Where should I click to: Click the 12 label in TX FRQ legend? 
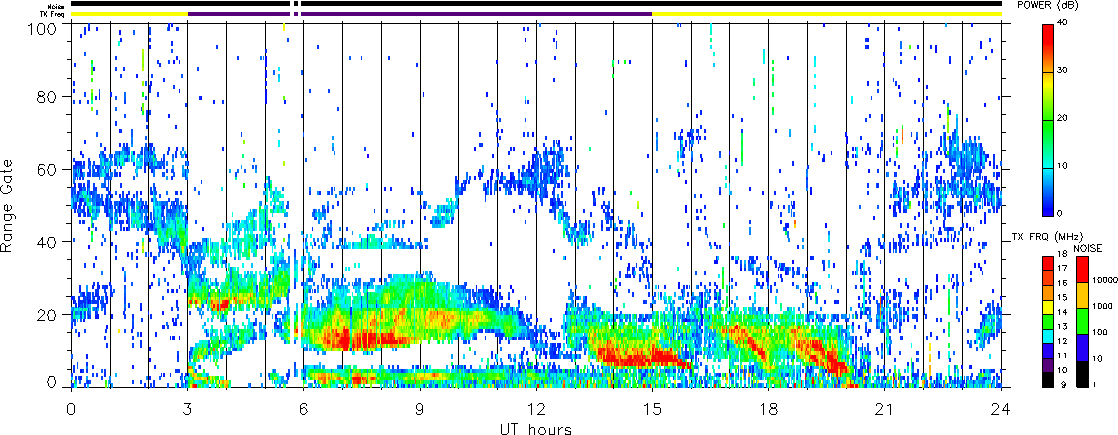(1062, 341)
